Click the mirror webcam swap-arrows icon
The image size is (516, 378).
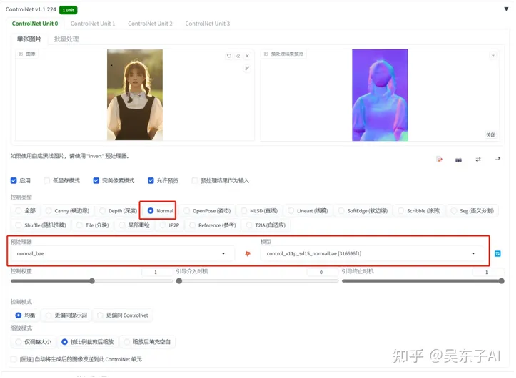(478, 159)
